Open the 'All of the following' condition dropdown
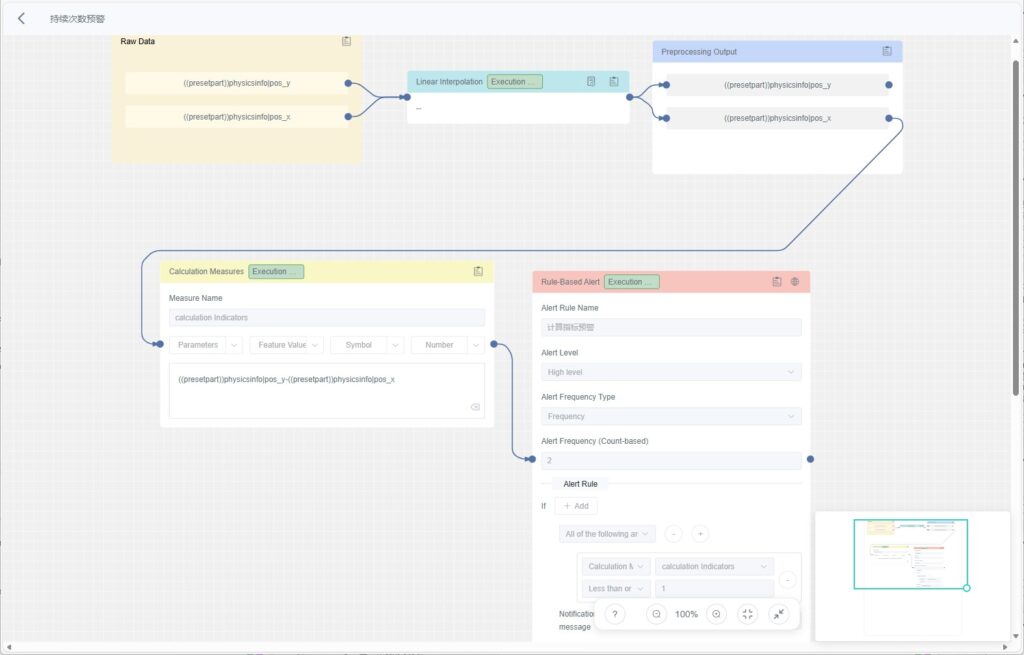 pyautogui.click(x=607, y=534)
